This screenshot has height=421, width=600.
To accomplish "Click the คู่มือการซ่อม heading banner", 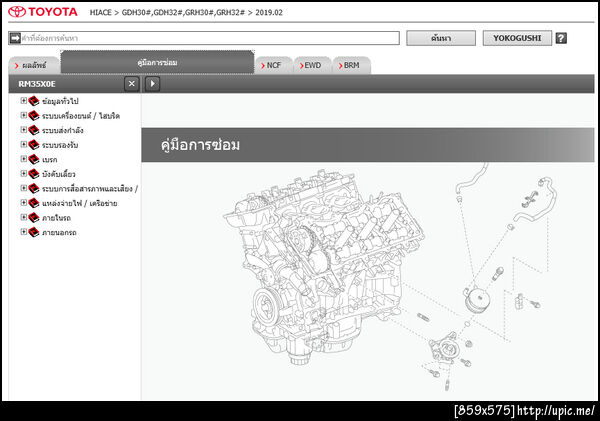I will coord(368,145).
